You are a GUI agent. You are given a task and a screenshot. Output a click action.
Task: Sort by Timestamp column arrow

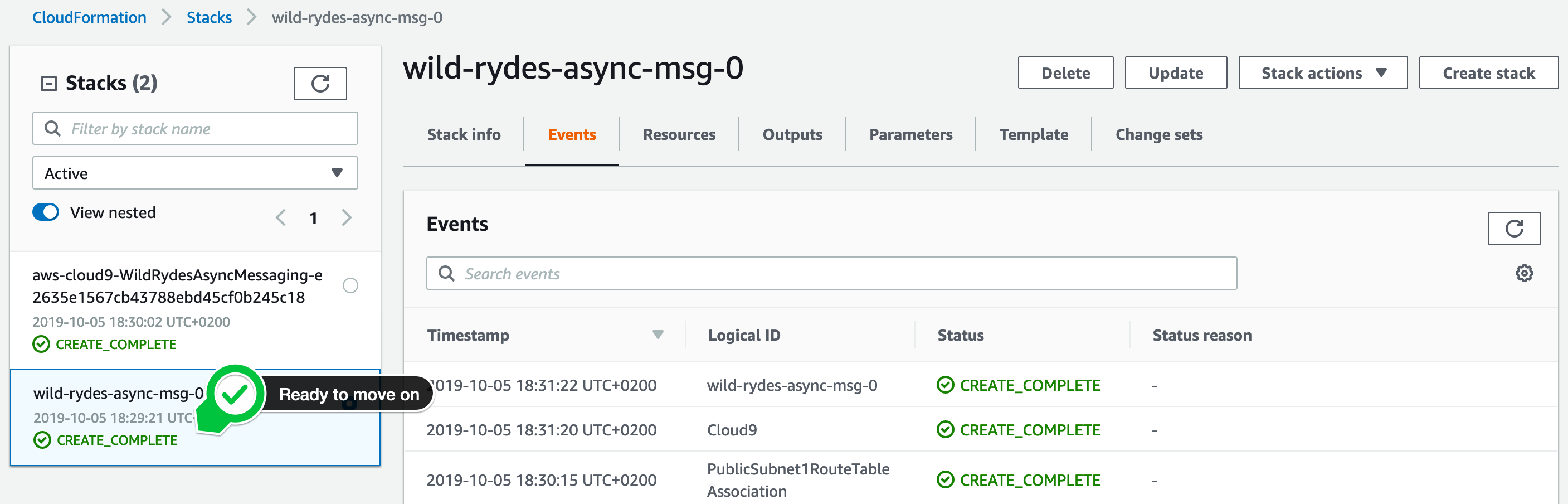(x=658, y=334)
